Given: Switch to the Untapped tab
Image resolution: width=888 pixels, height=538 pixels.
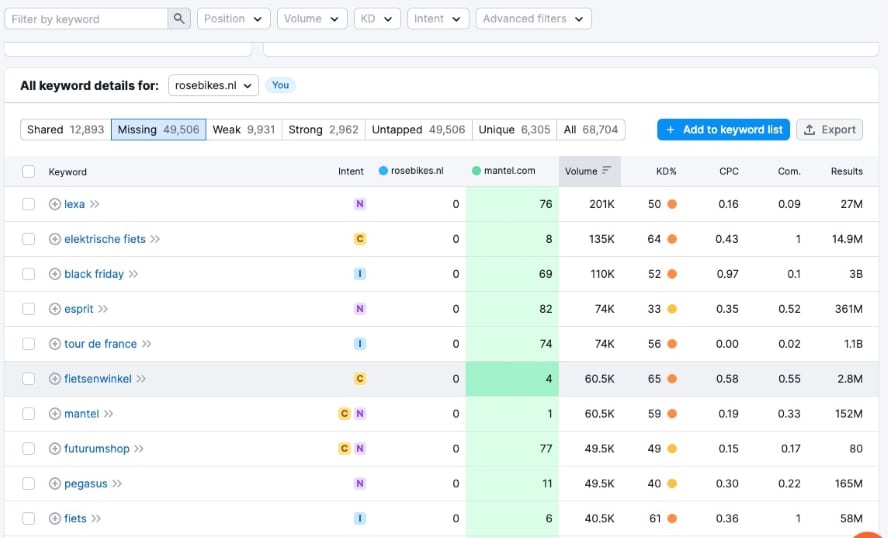Looking at the screenshot, I should click(419, 130).
